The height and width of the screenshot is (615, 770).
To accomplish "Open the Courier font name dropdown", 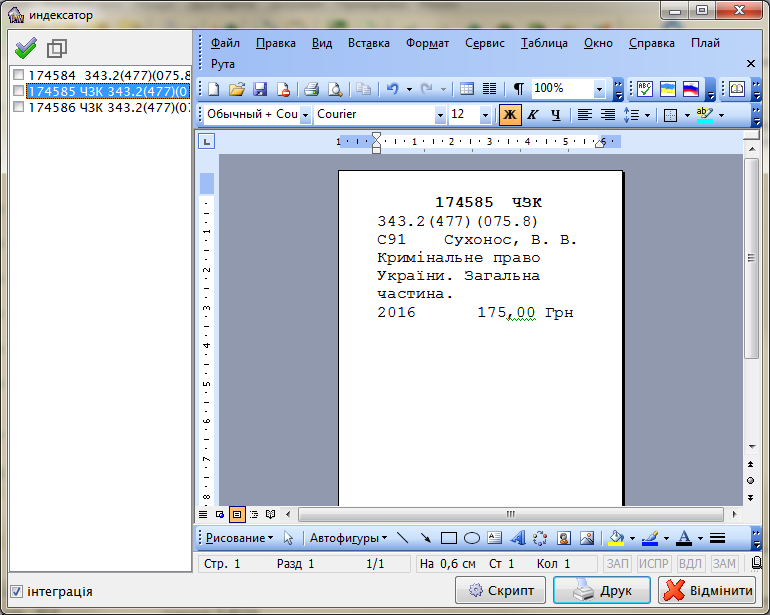I will [x=440, y=115].
